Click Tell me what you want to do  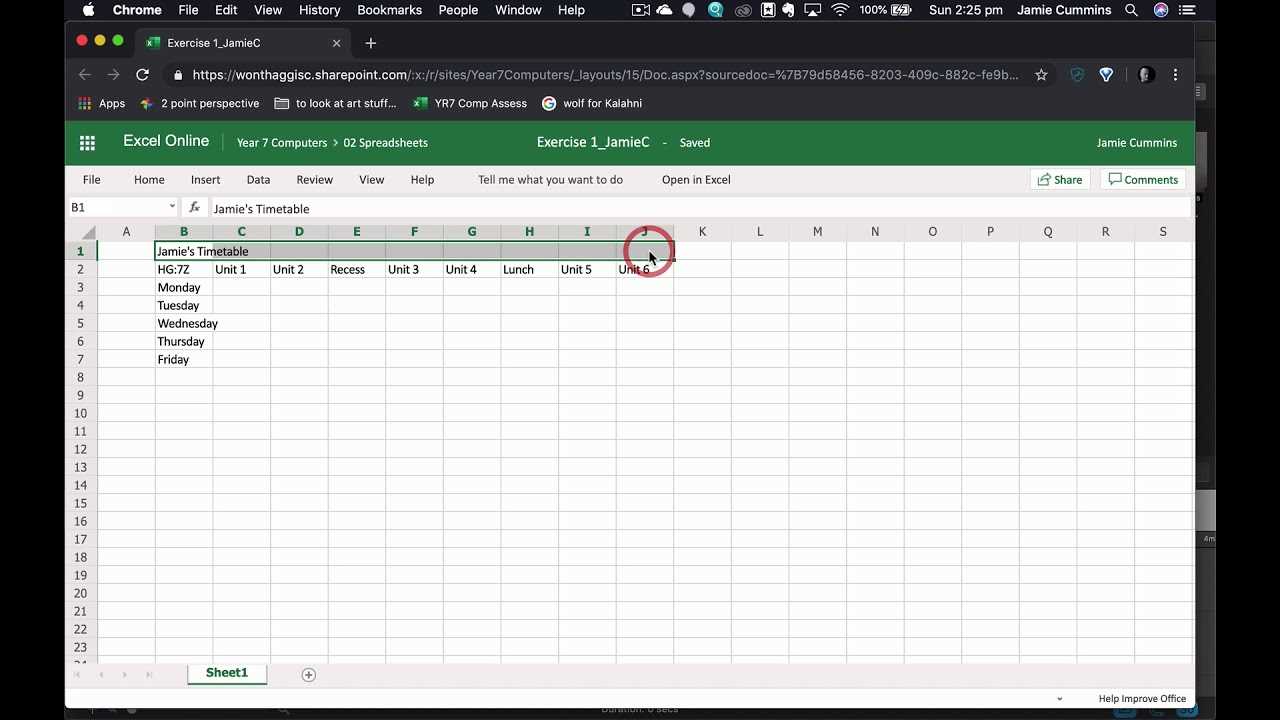tap(550, 180)
